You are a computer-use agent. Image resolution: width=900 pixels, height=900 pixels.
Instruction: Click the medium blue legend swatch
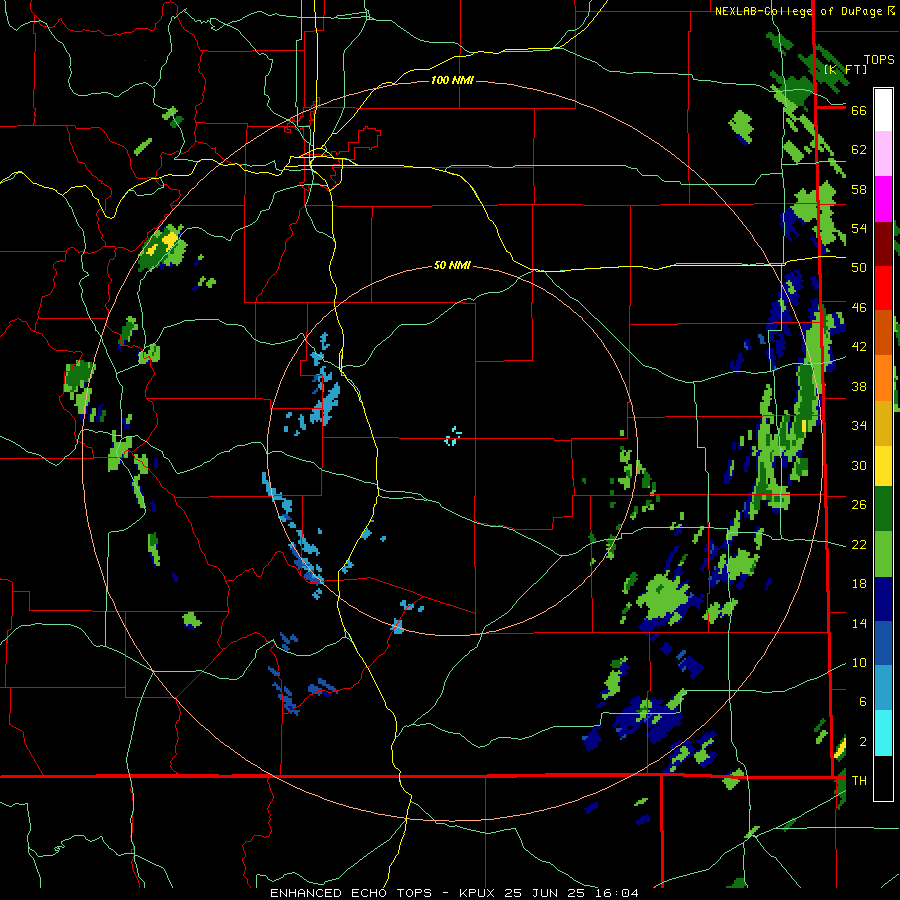[883, 643]
